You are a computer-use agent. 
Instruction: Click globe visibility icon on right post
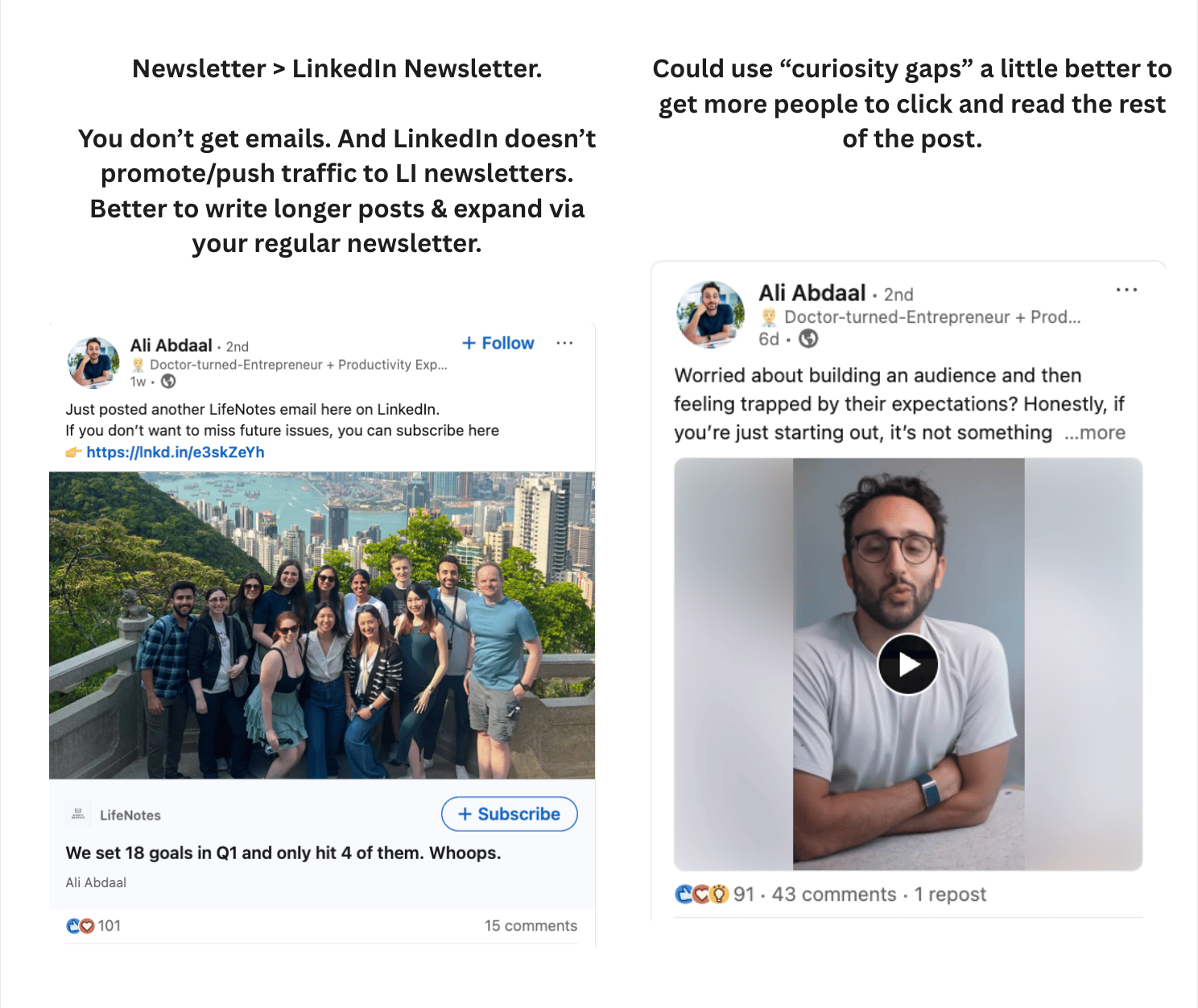click(x=808, y=339)
